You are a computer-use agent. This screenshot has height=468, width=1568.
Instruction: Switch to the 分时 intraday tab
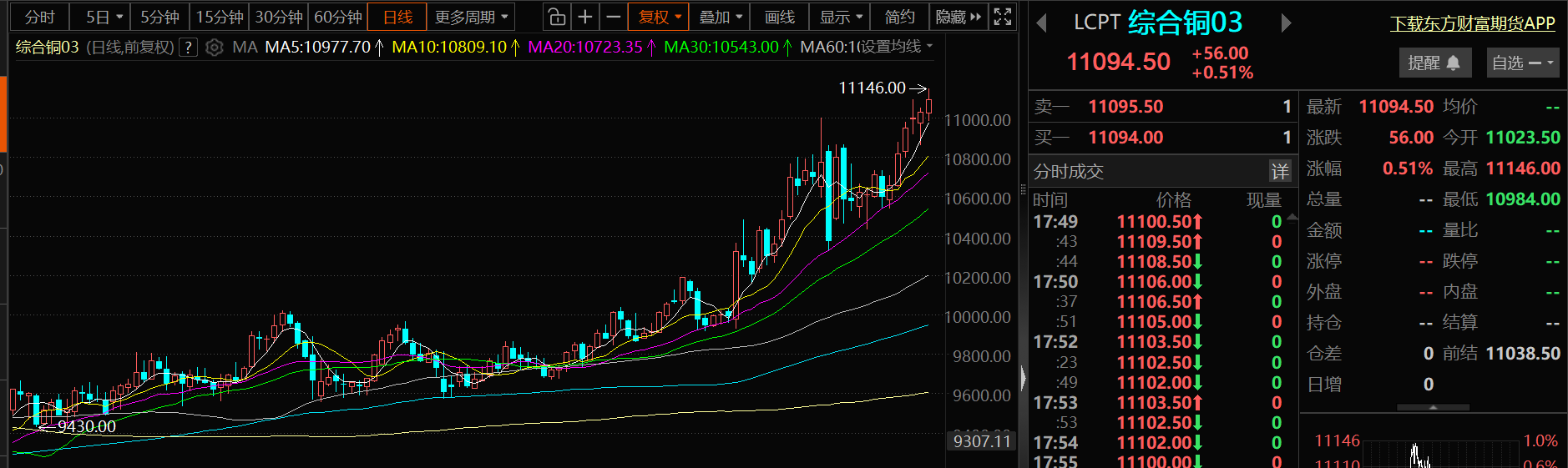pyautogui.click(x=39, y=17)
